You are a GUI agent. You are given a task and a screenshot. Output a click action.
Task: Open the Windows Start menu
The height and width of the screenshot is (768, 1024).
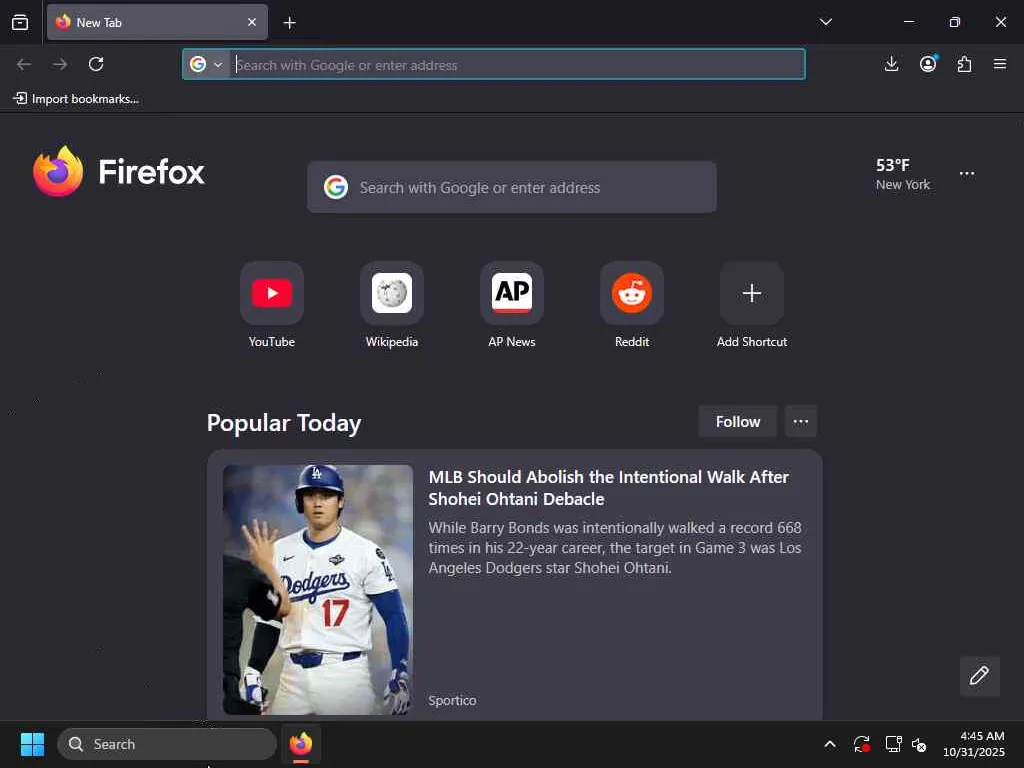pyautogui.click(x=32, y=744)
